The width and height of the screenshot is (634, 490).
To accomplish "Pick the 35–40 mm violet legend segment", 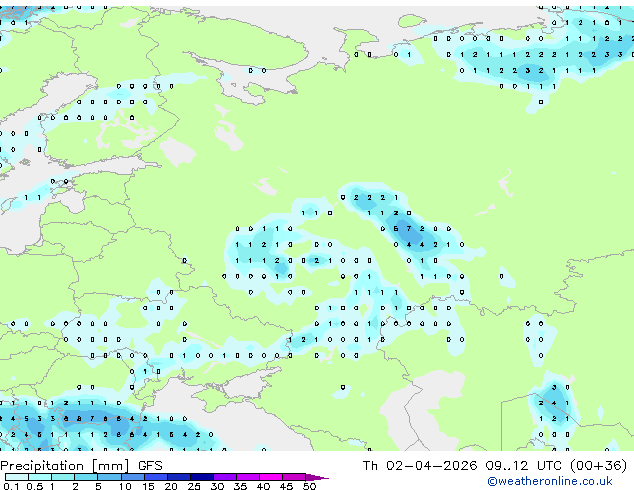I will pos(248,477).
